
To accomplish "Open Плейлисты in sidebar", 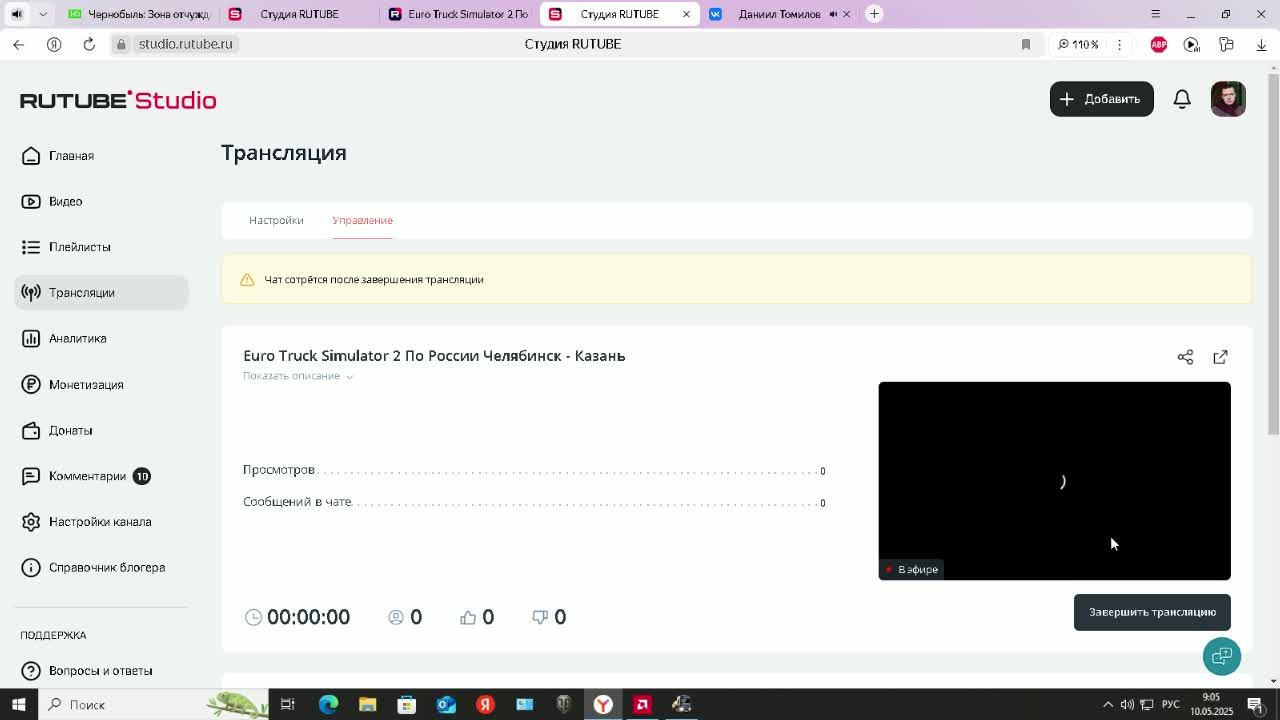I will click(101, 247).
